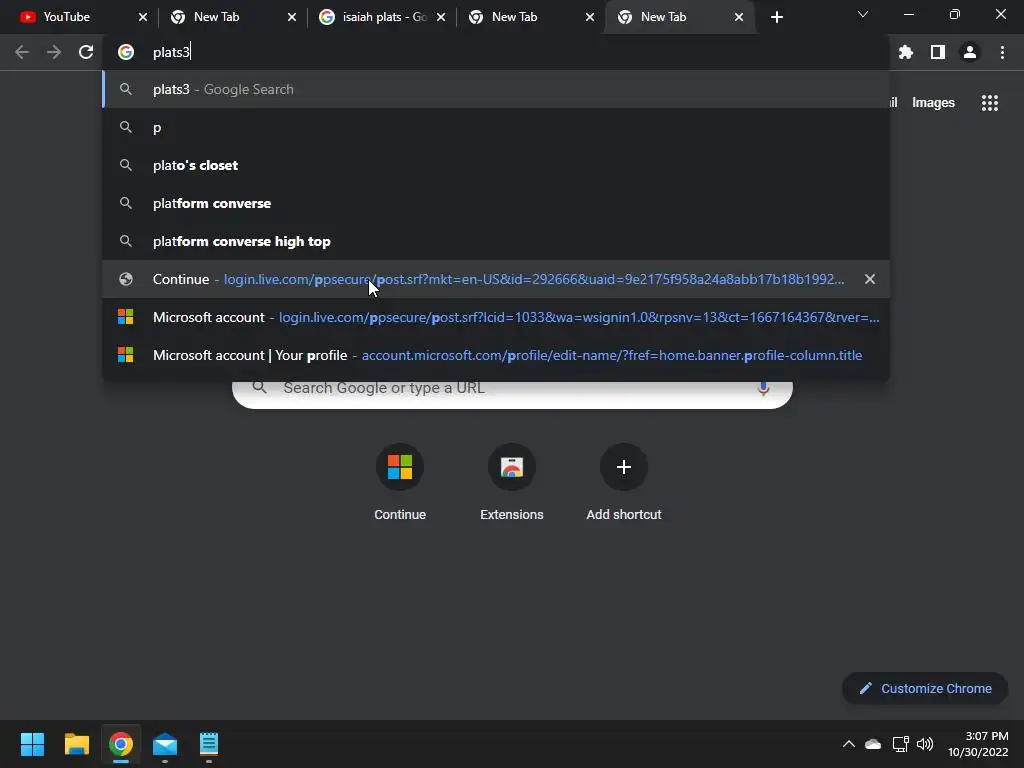Open a new tab with plus button
Viewport: 1024px width, 768px height.
(x=776, y=17)
